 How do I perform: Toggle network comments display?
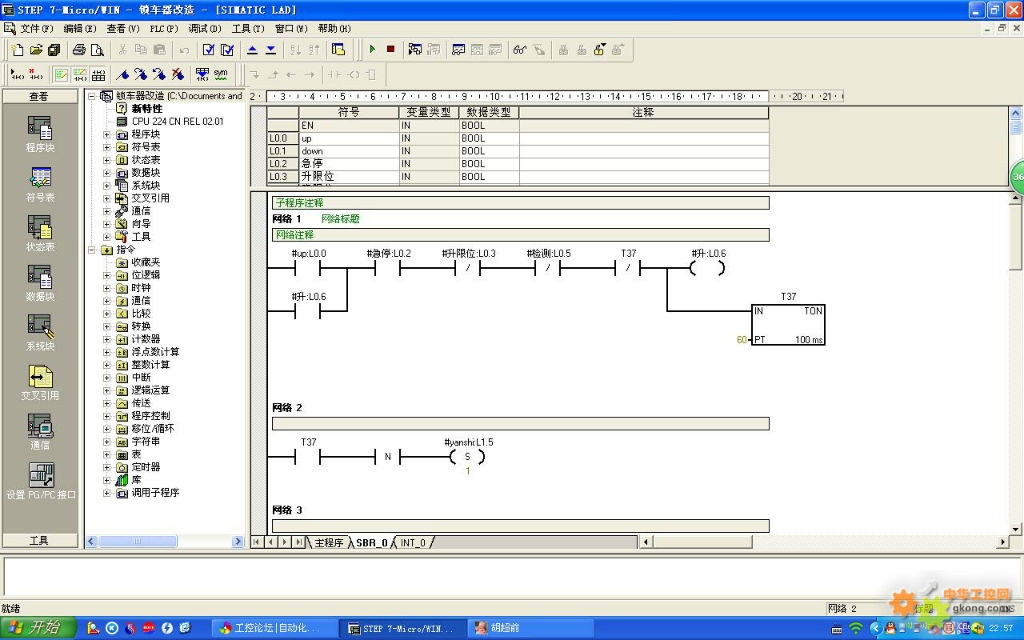coord(80,75)
